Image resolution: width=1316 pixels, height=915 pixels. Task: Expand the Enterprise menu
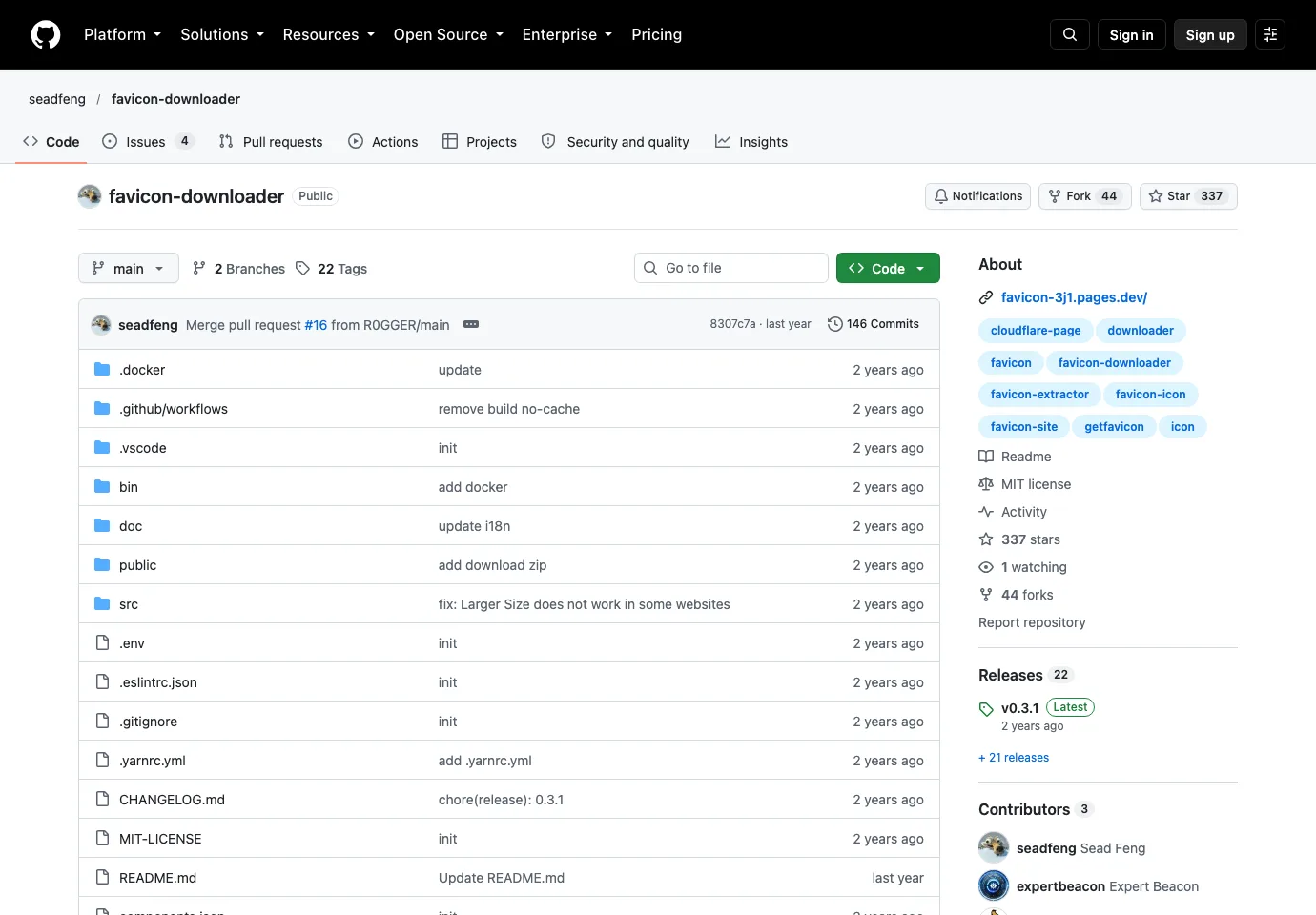pyautogui.click(x=567, y=35)
